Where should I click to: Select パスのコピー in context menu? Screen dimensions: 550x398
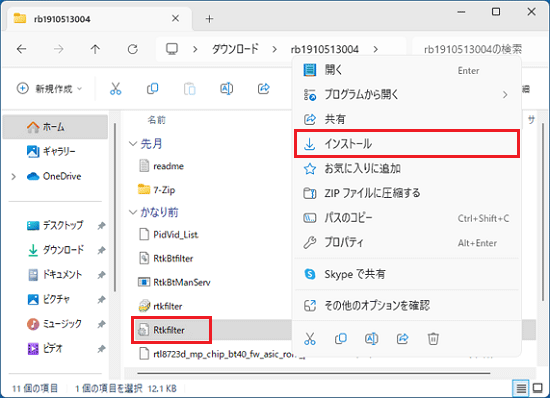click(x=407, y=218)
